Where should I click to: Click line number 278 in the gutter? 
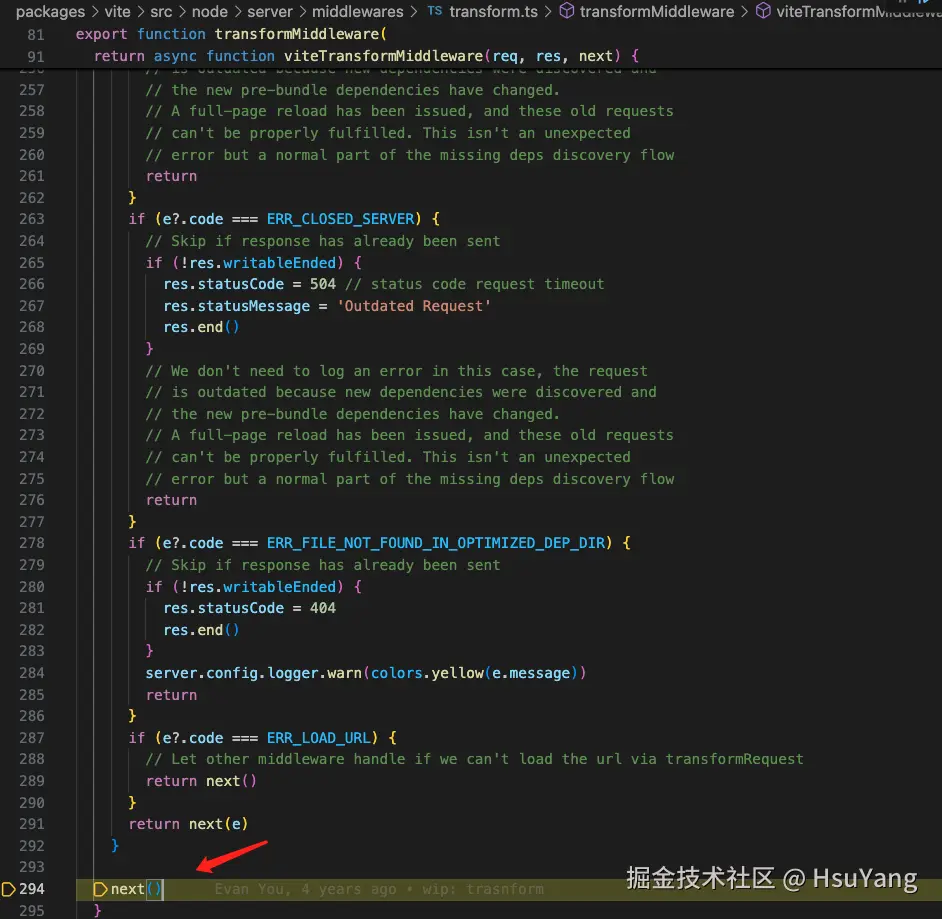point(32,543)
